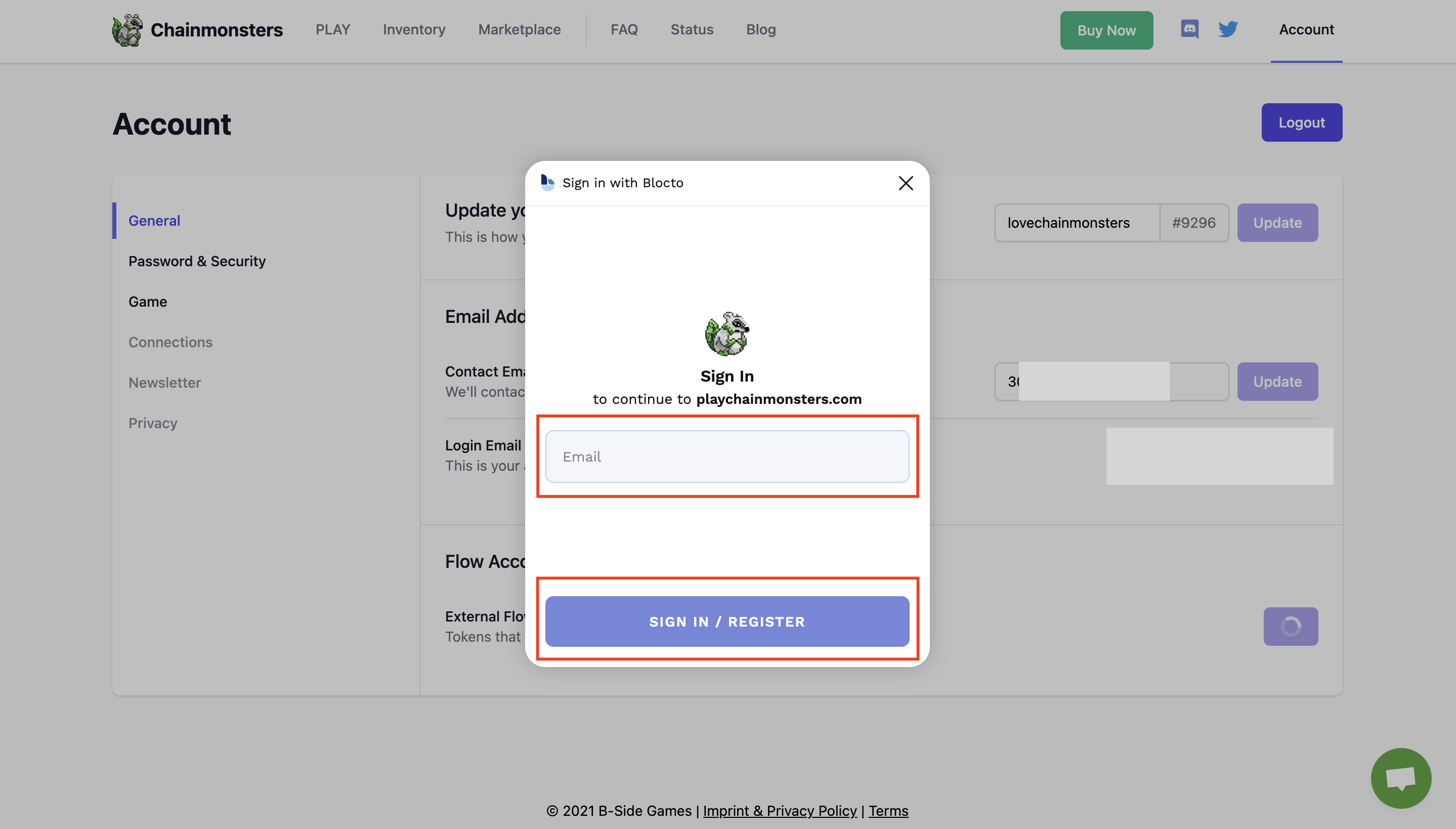Close the Blocto sign-in dialog

(905, 183)
